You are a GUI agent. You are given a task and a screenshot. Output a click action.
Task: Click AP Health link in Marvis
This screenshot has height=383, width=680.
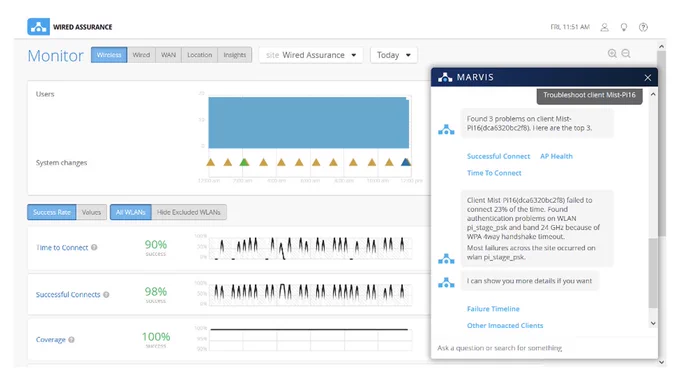pyautogui.click(x=556, y=156)
